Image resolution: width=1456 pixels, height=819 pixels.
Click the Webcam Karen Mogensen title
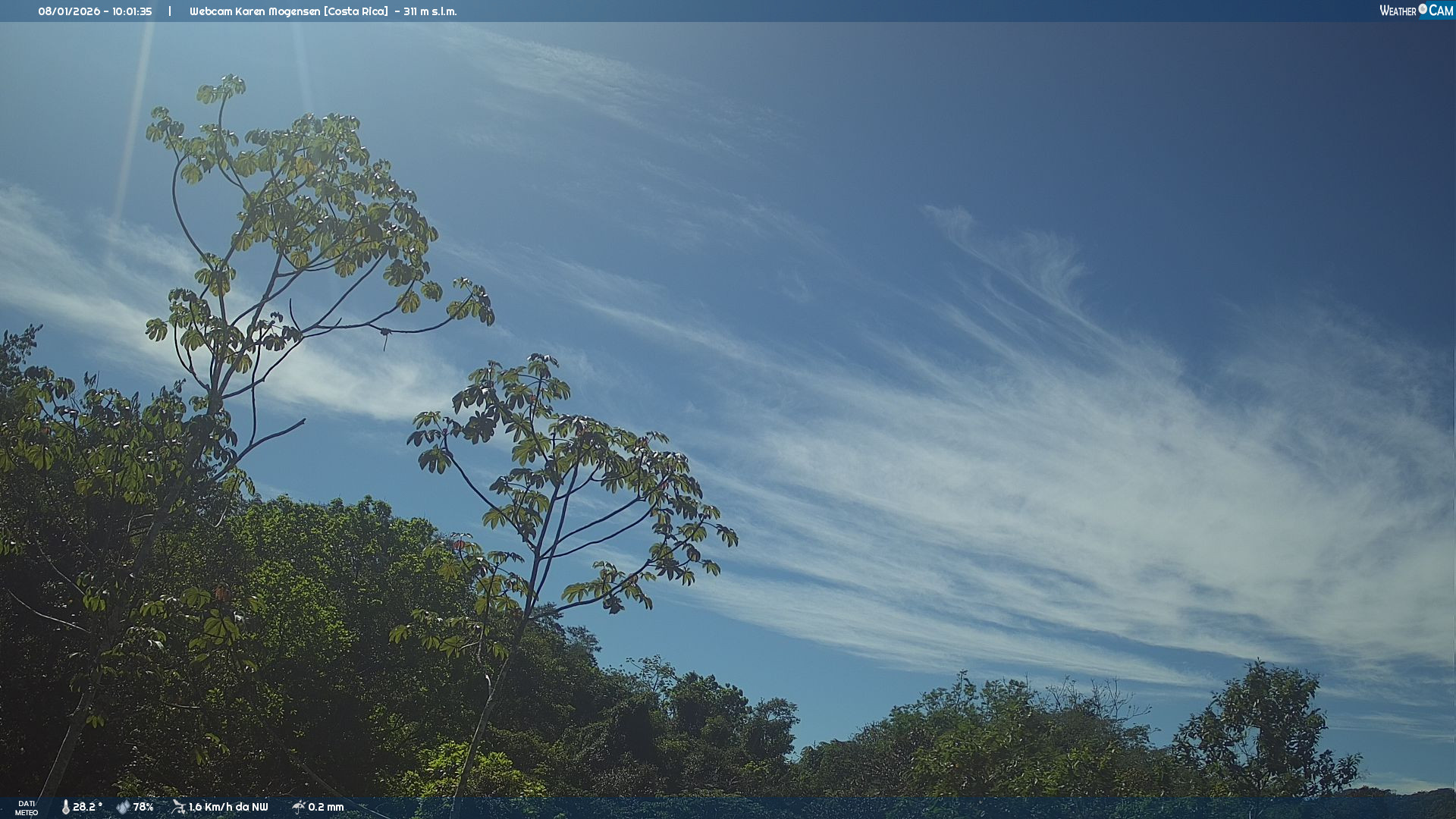(x=255, y=11)
